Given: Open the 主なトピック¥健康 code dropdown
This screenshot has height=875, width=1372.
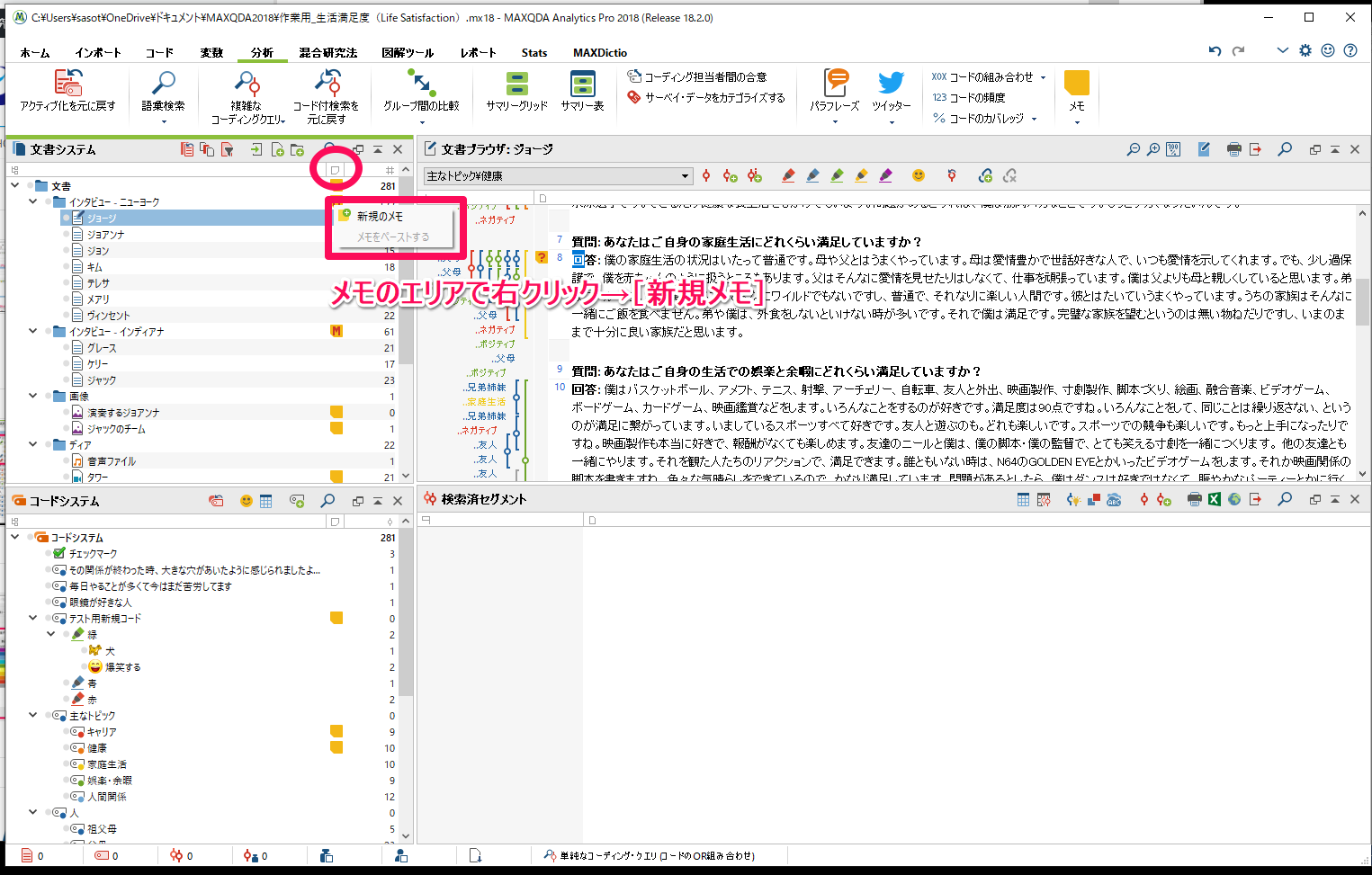Looking at the screenshot, I should click(558, 175).
